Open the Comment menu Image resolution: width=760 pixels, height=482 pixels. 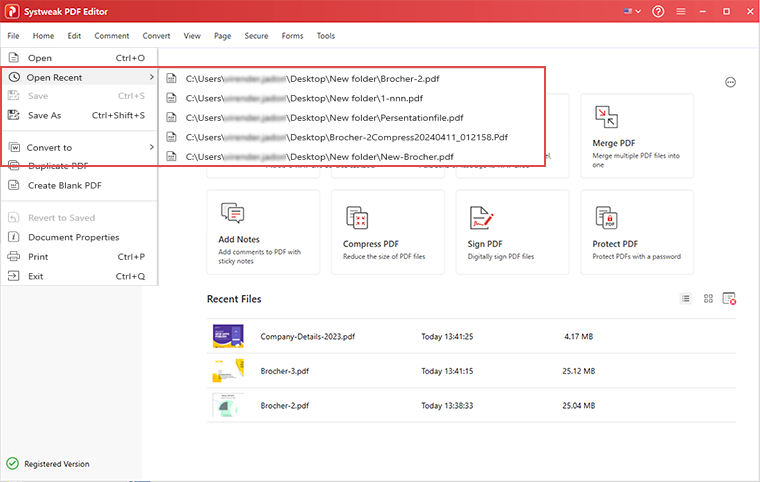click(x=111, y=36)
